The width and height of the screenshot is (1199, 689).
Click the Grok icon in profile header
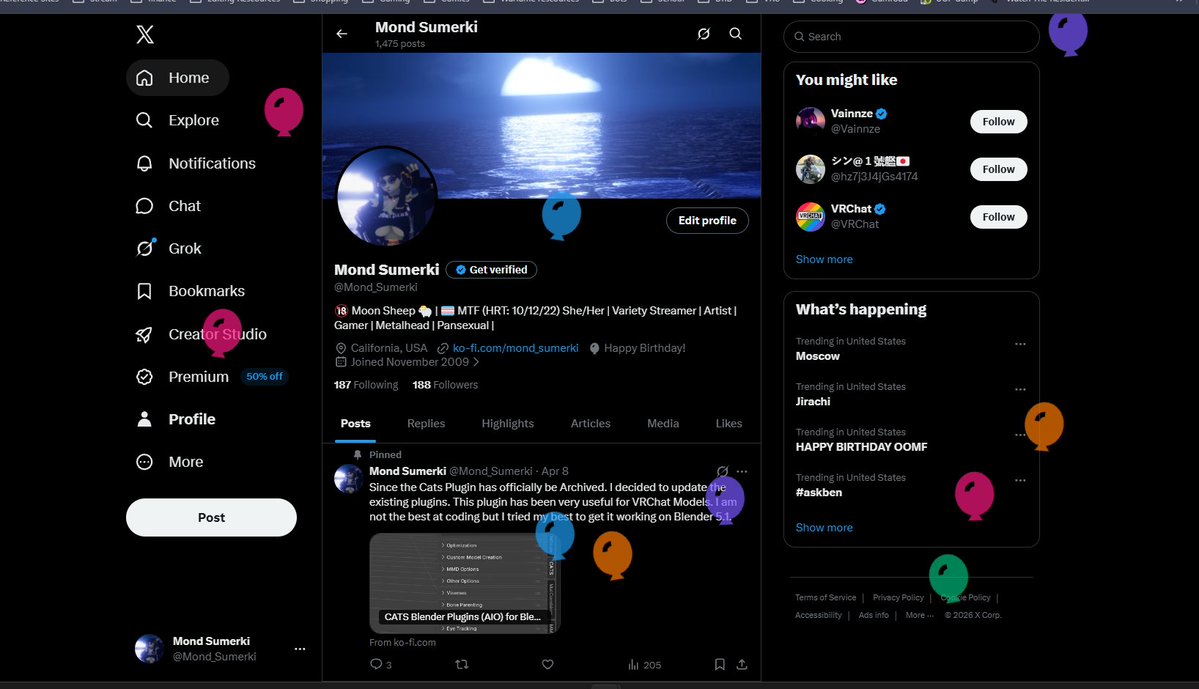click(703, 34)
